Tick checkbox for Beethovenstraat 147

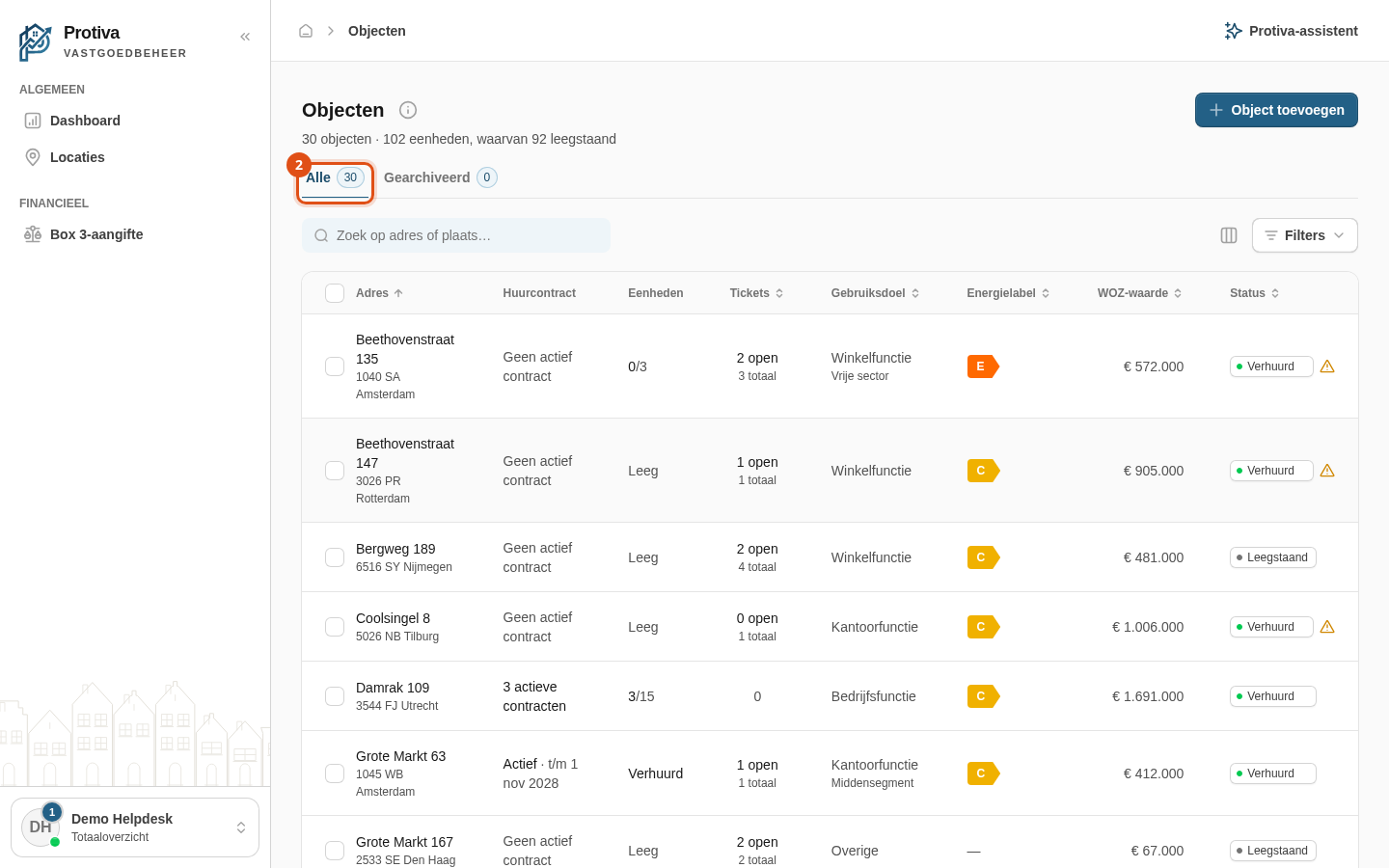[x=335, y=471]
